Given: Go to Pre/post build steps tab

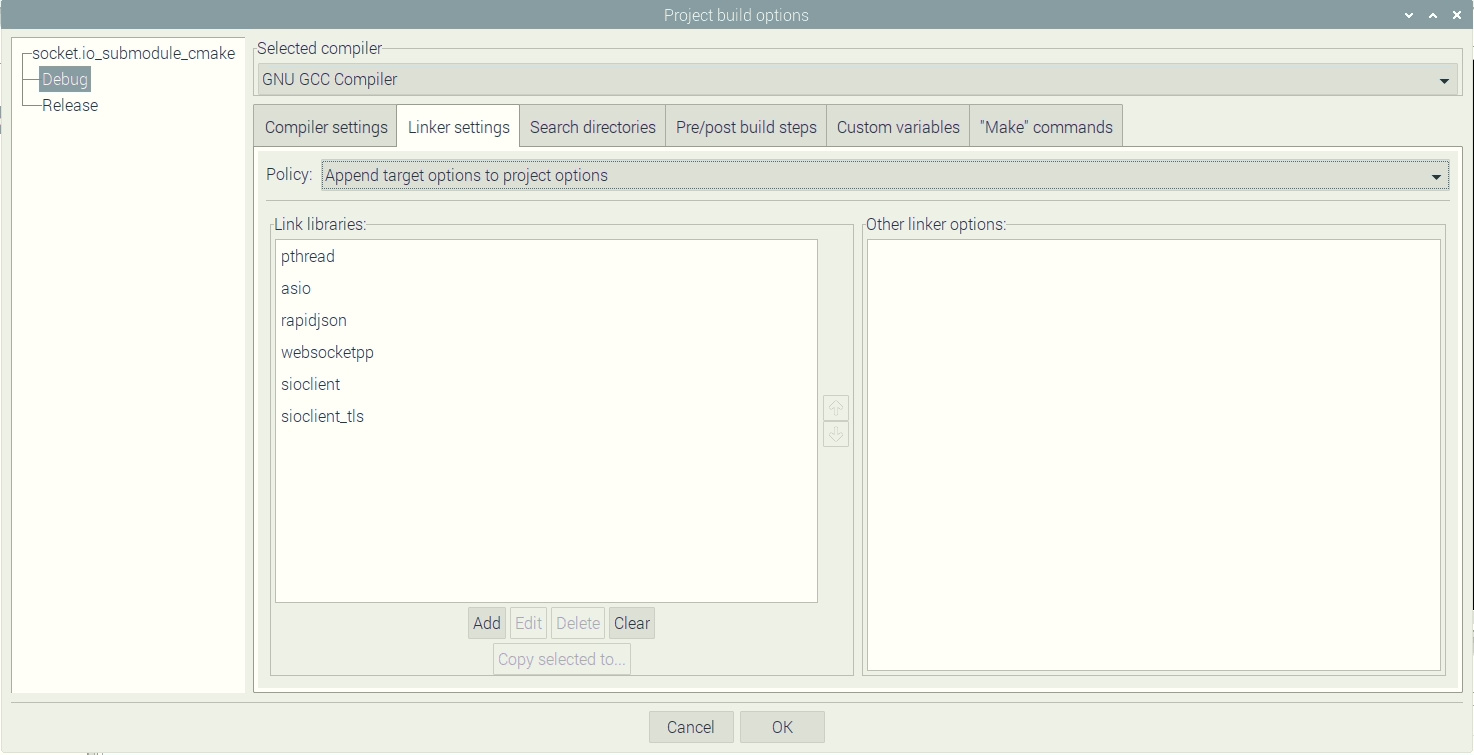Looking at the screenshot, I should pyautogui.click(x=746, y=127).
